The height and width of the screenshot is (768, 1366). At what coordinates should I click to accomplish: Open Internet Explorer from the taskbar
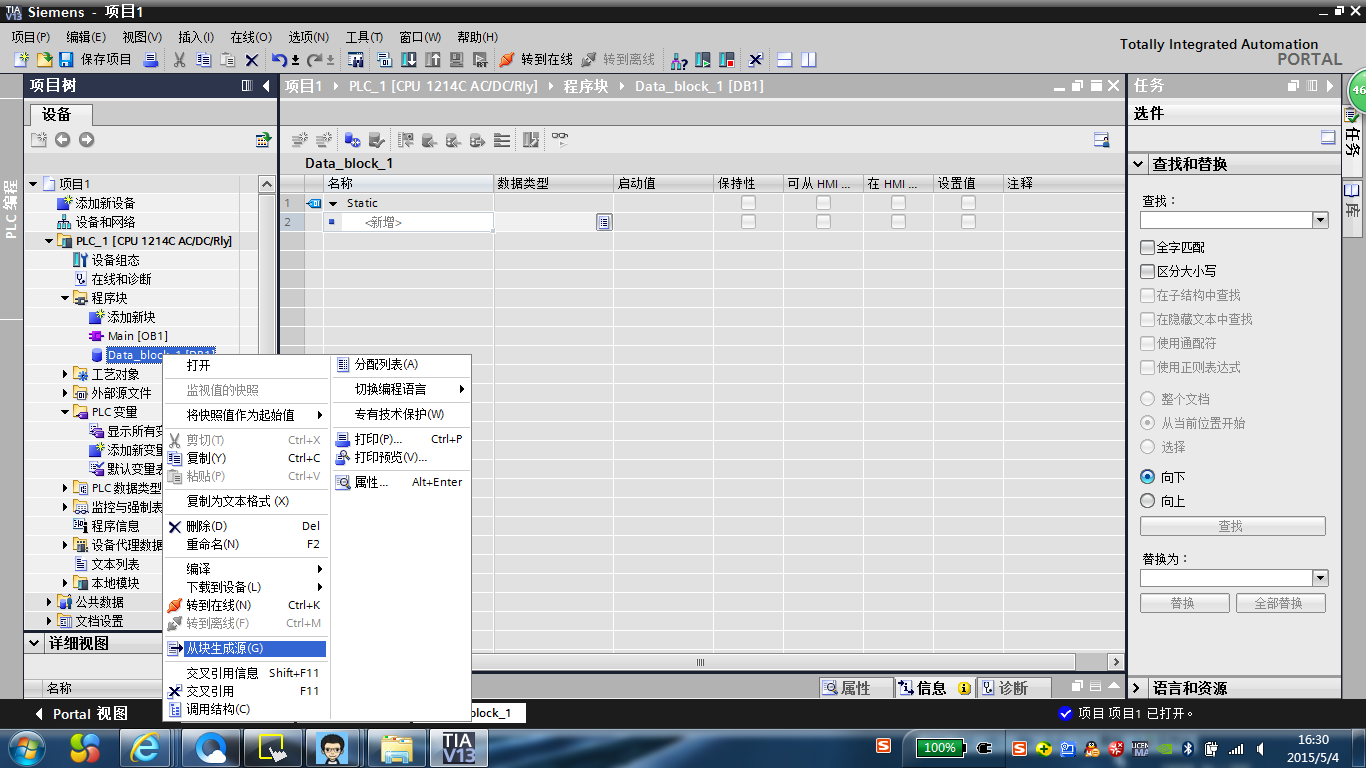pos(145,747)
